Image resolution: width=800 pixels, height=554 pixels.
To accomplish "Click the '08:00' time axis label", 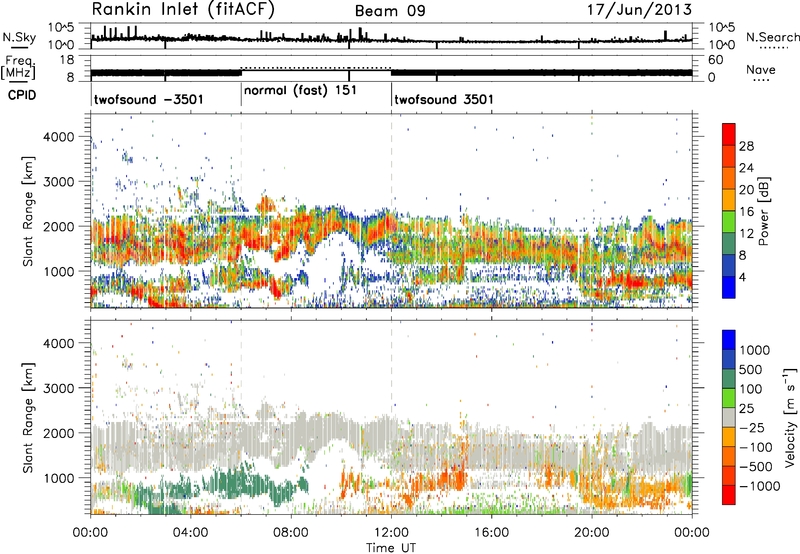I will (291, 533).
